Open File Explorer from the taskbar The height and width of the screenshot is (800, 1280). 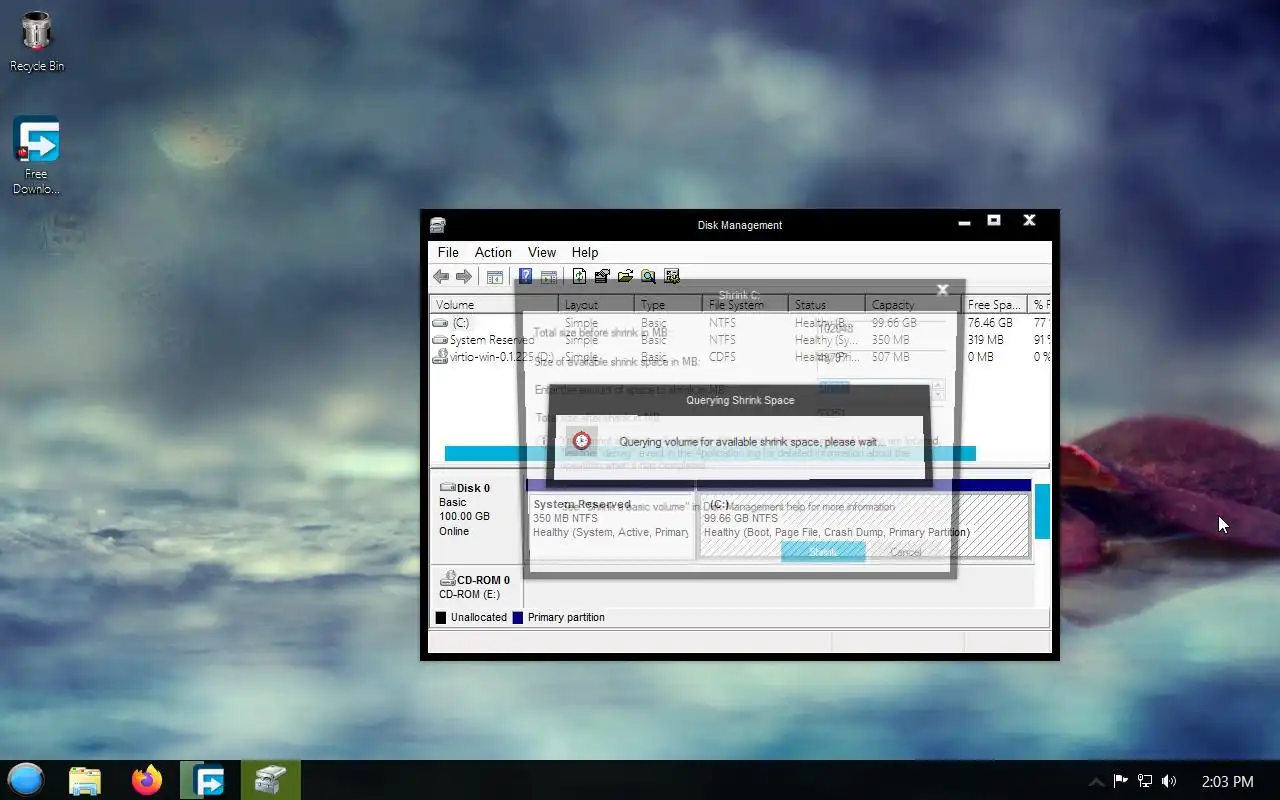click(85, 780)
